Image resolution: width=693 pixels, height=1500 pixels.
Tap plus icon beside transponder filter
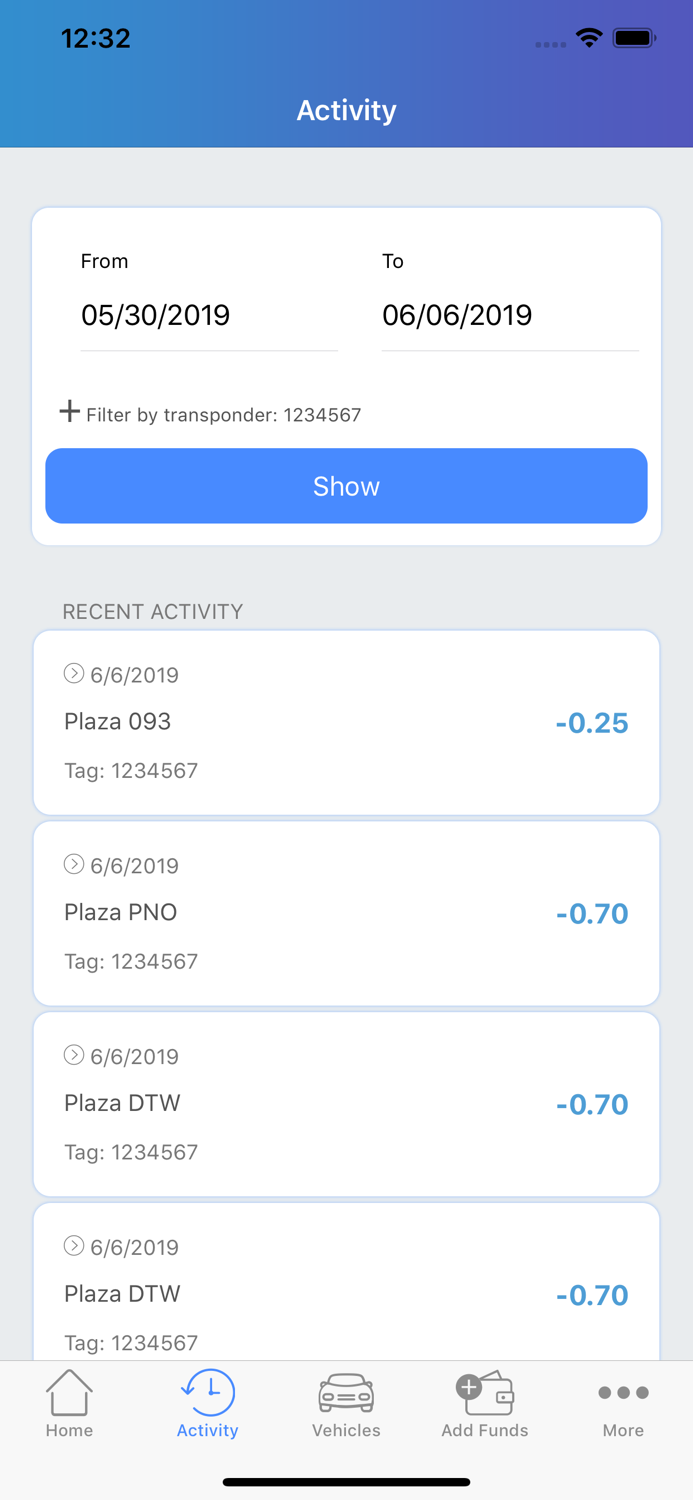pyautogui.click(x=69, y=411)
